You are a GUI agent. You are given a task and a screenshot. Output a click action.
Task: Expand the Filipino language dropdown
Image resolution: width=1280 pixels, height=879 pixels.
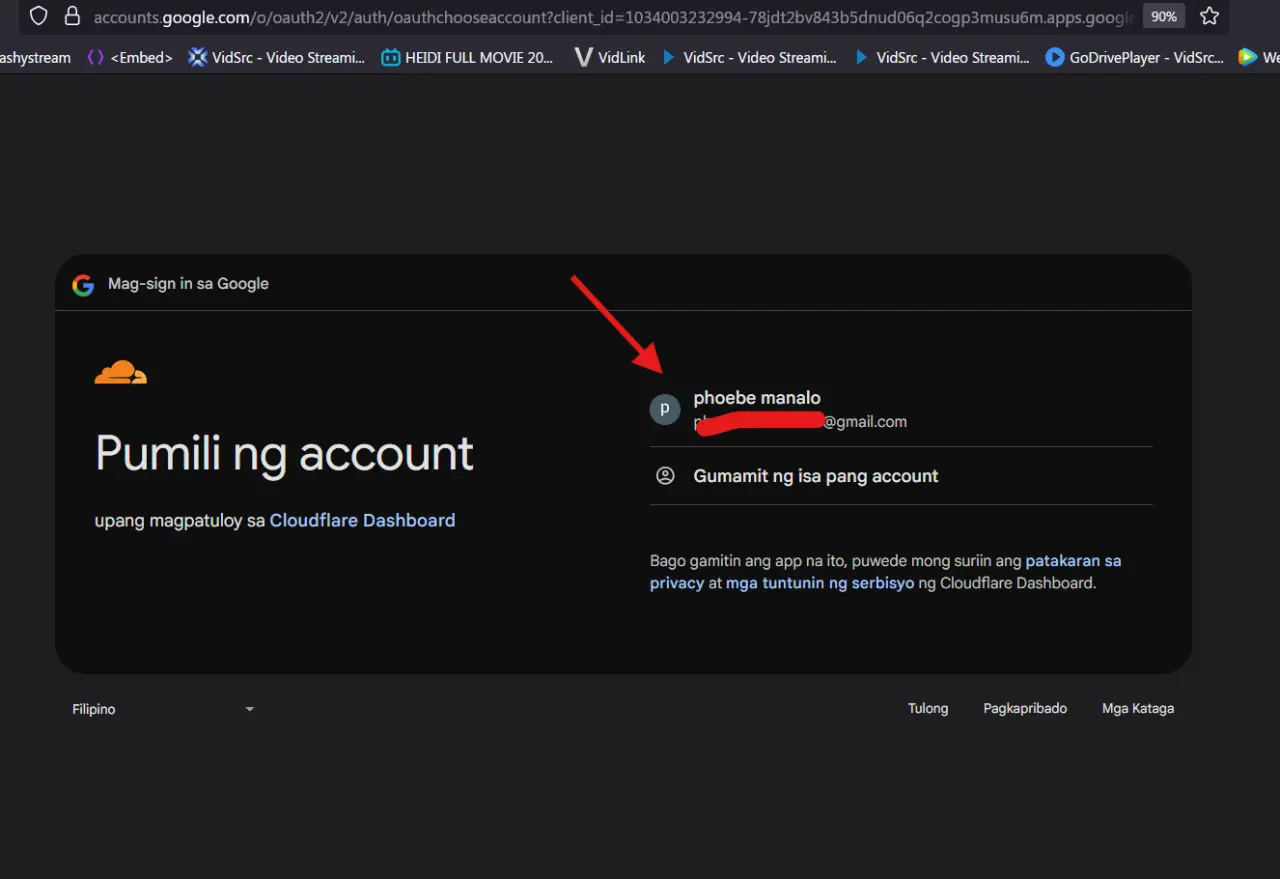(163, 709)
